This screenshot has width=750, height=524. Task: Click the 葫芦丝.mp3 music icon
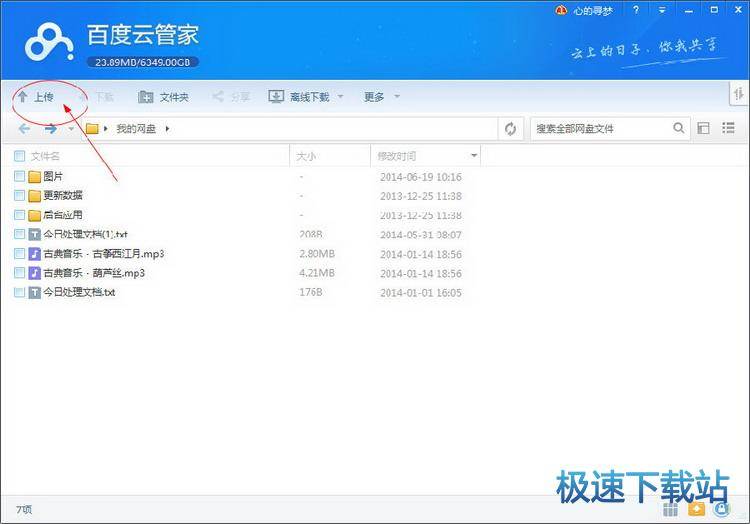coord(34,273)
